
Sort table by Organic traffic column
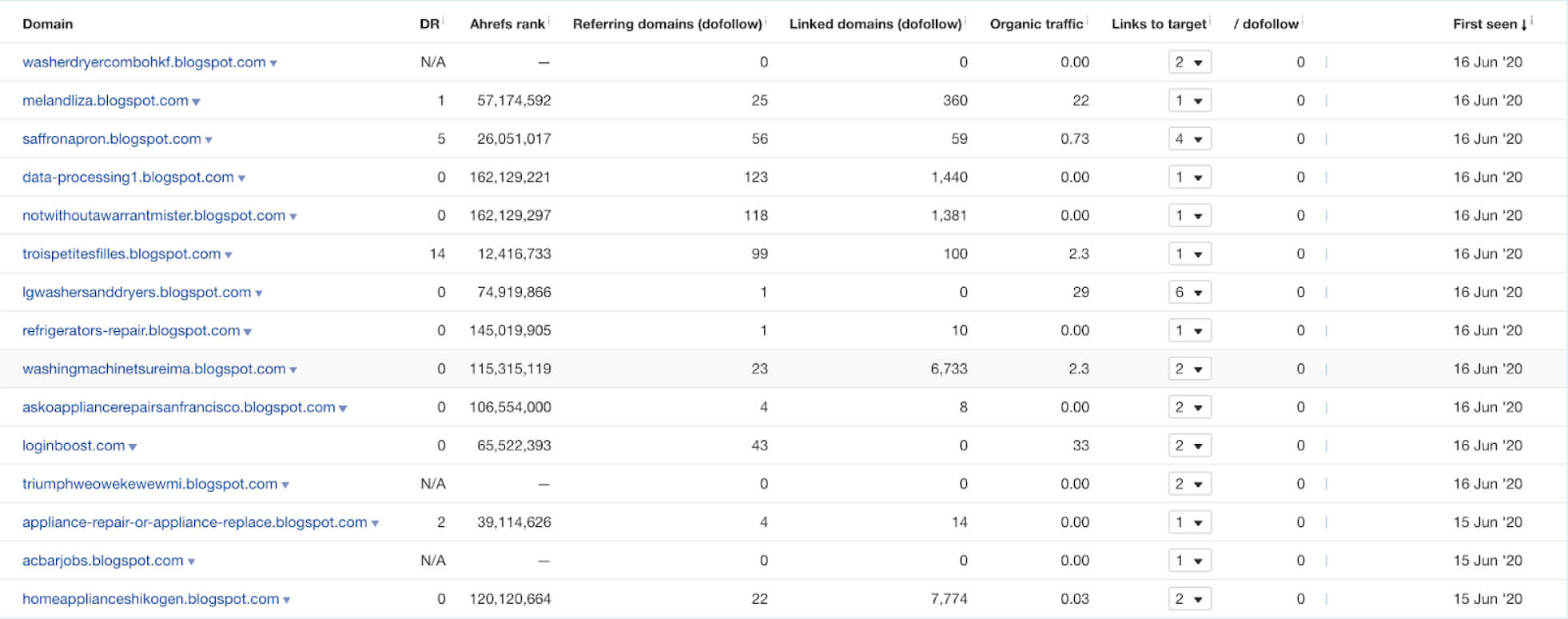(1036, 24)
